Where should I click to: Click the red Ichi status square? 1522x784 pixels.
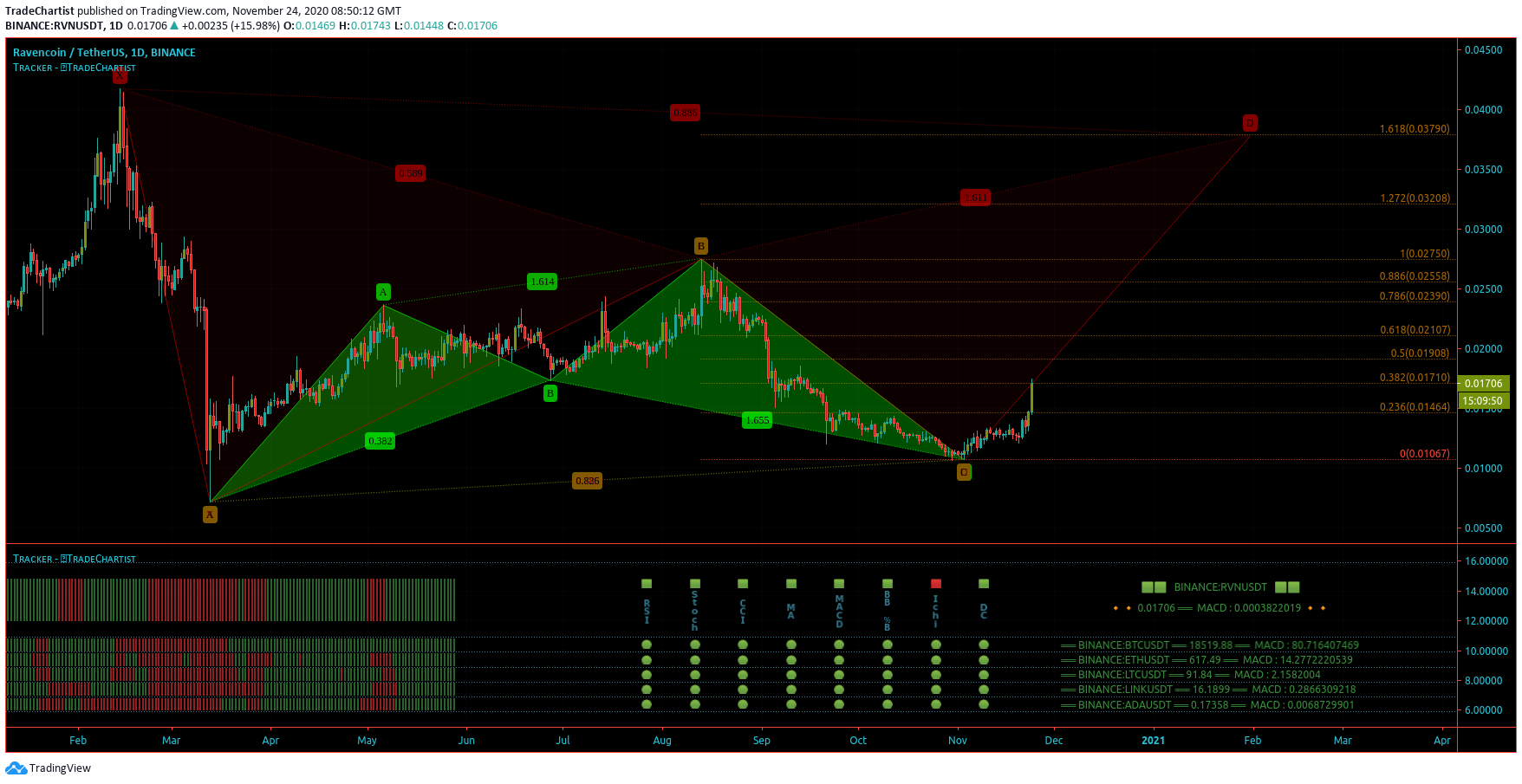tap(936, 584)
